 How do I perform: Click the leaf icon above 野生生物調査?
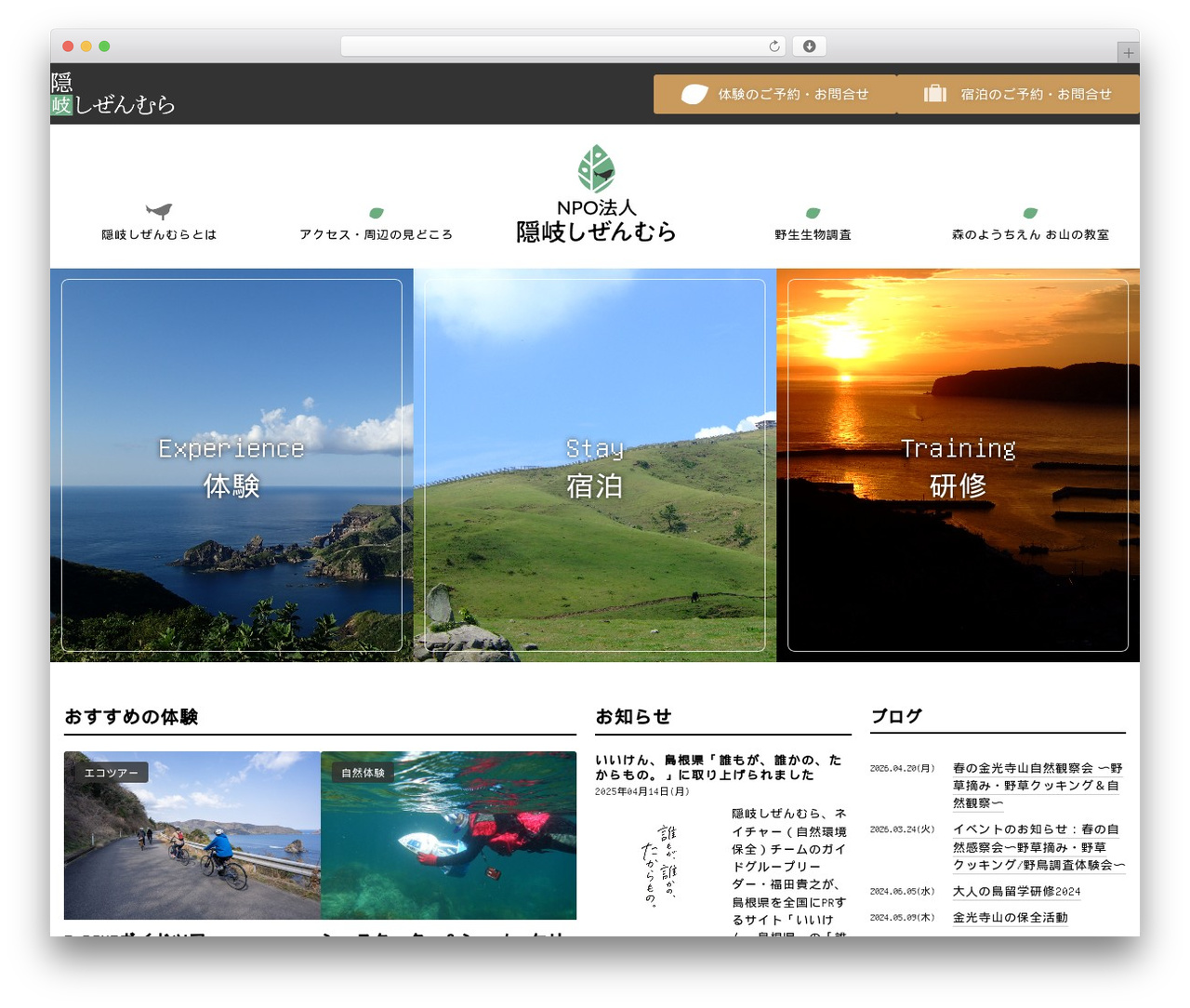[813, 213]
